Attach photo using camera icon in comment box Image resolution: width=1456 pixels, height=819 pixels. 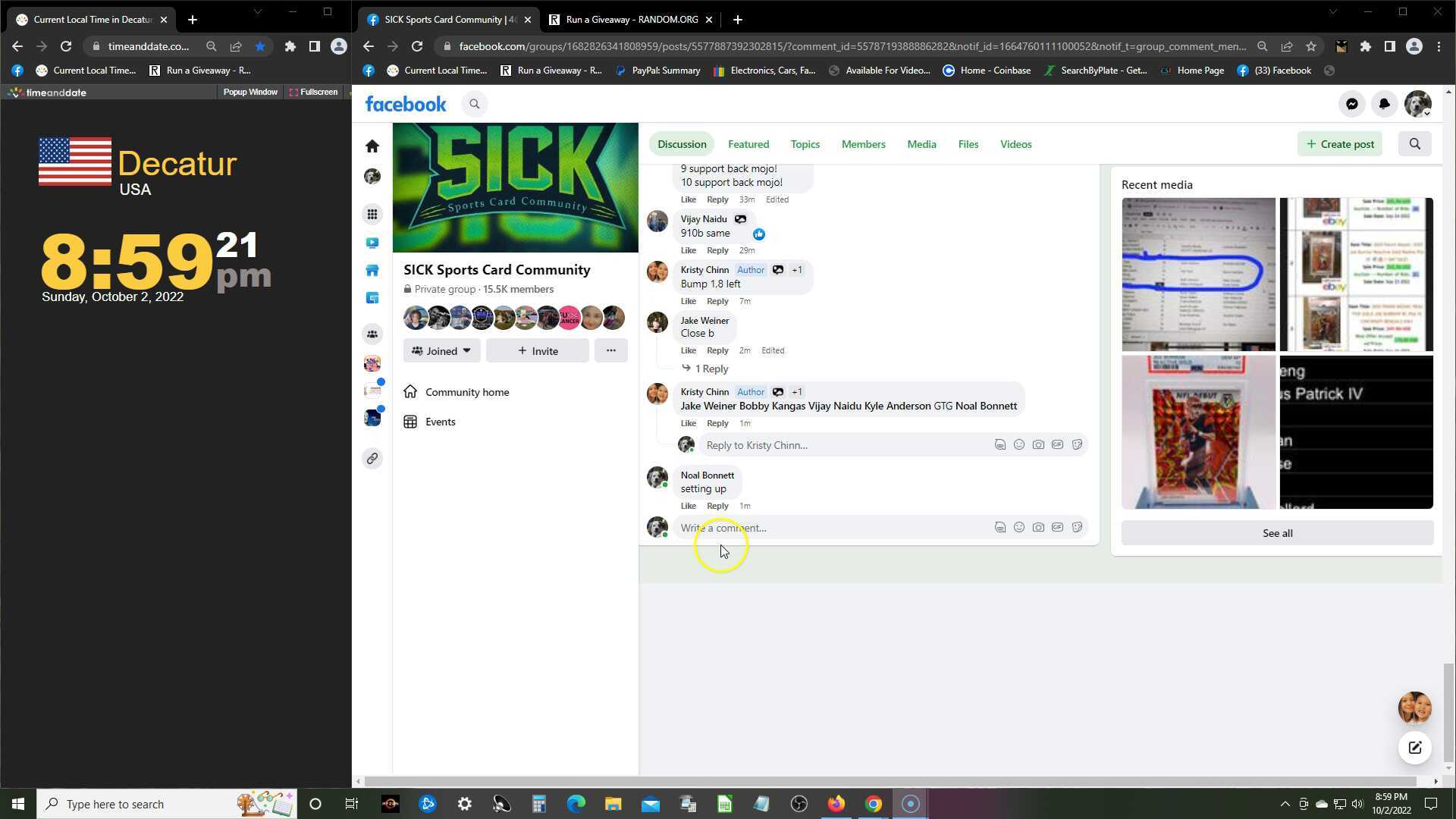tap(1038, 528)
